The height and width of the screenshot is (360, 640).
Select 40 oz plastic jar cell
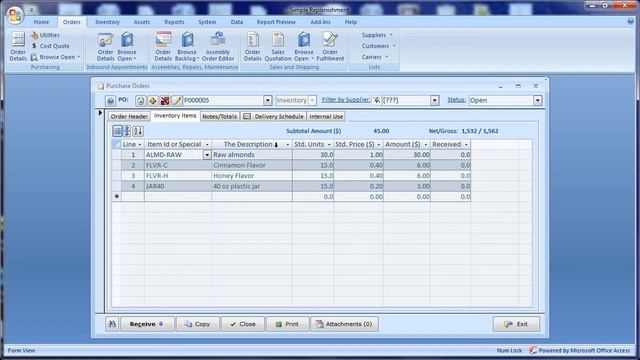252,186
